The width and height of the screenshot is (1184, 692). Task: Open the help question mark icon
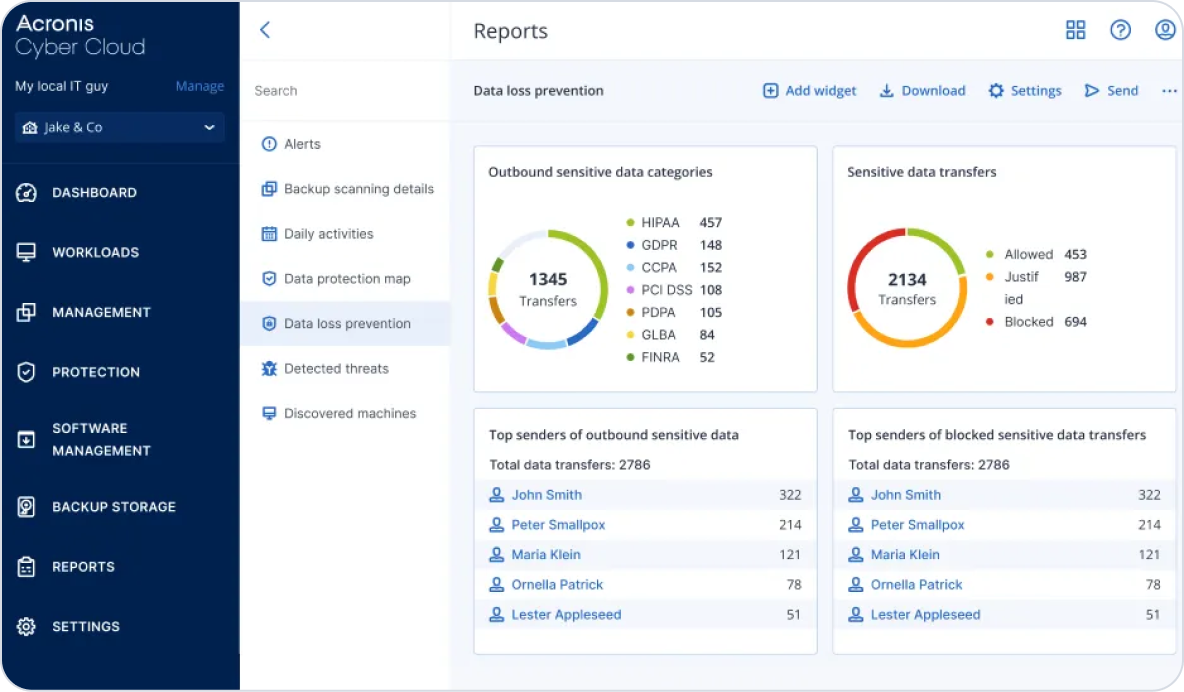pyautogui.click(x=1120, y=30)
